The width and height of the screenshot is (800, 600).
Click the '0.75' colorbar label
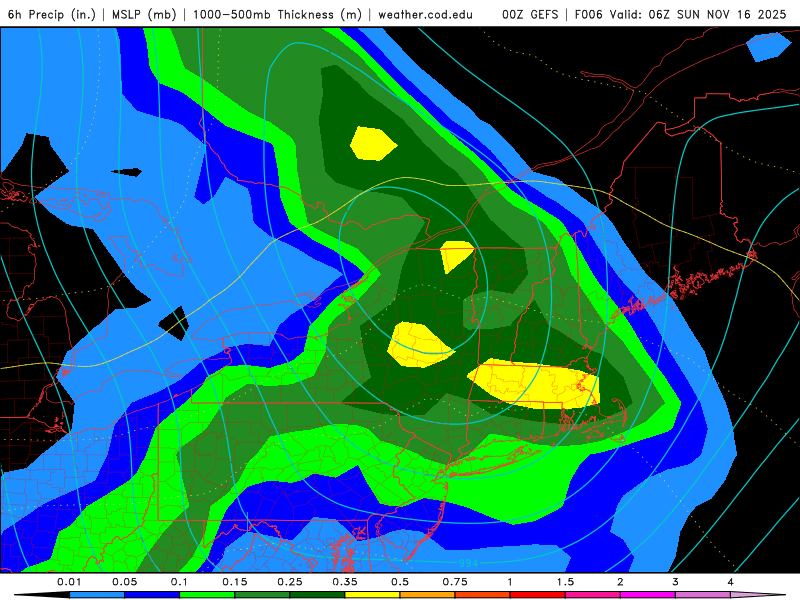pos(455,582)
